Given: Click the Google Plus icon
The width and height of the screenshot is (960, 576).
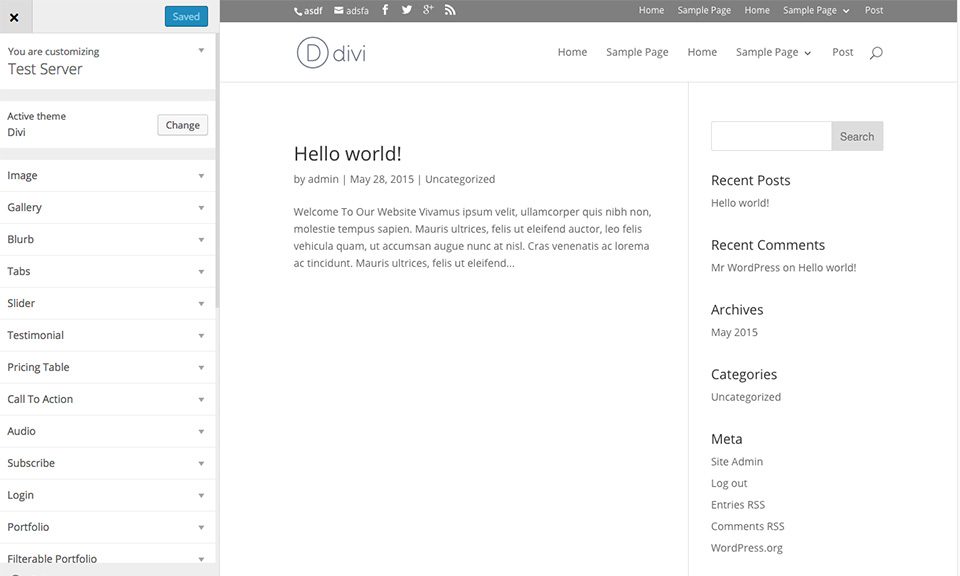Looking at the screenshot, I should [428, 10].
